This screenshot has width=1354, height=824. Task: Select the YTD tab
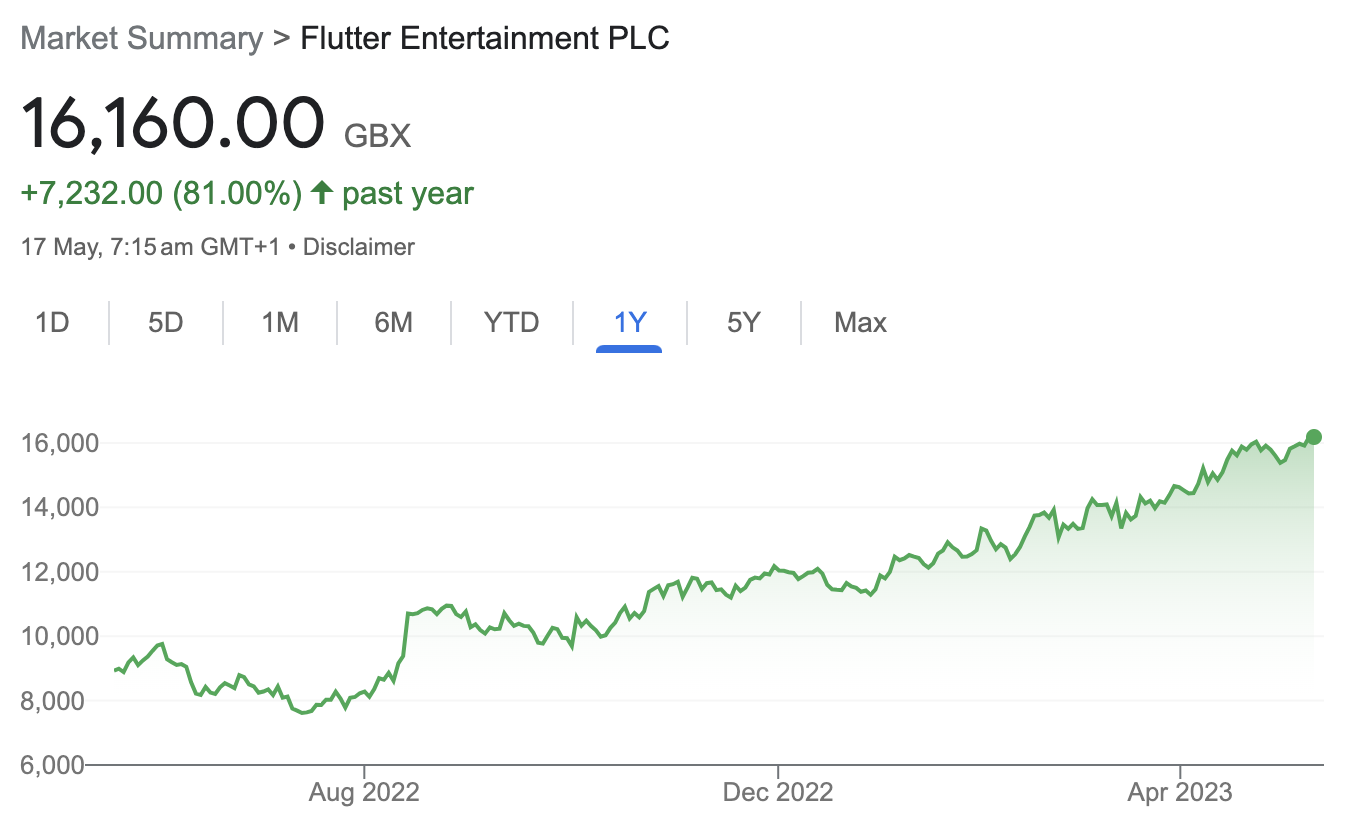[x=511, y=323]
